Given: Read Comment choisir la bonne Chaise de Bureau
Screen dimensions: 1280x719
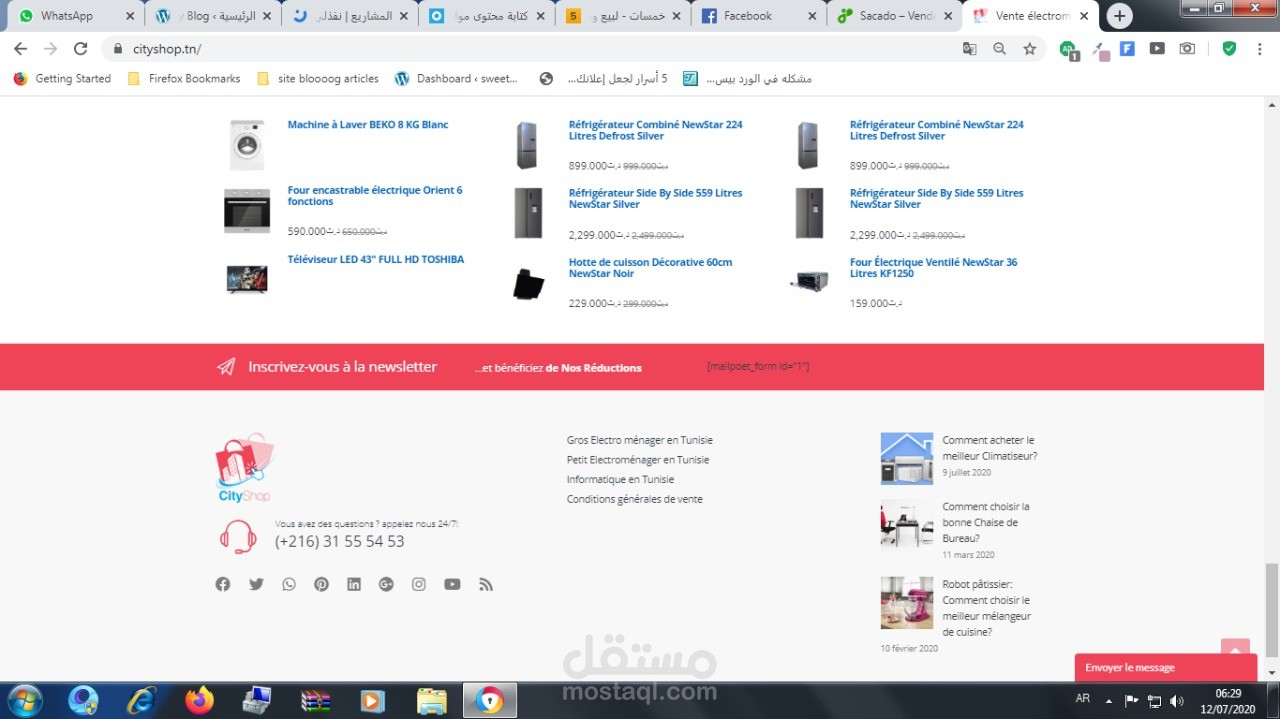Looking at the screenshot, I should 985,522.
